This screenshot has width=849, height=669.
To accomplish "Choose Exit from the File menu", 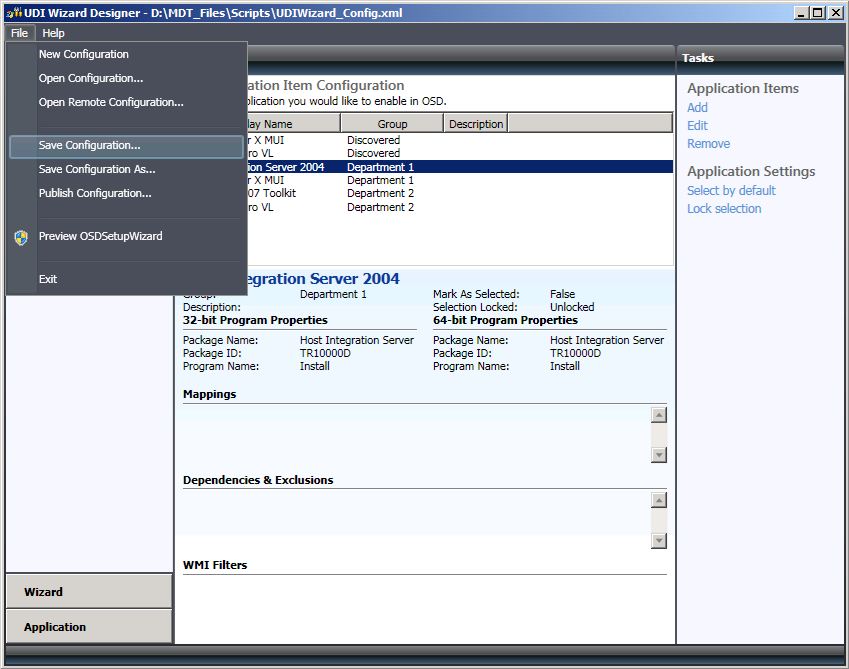I will [48, 279].
